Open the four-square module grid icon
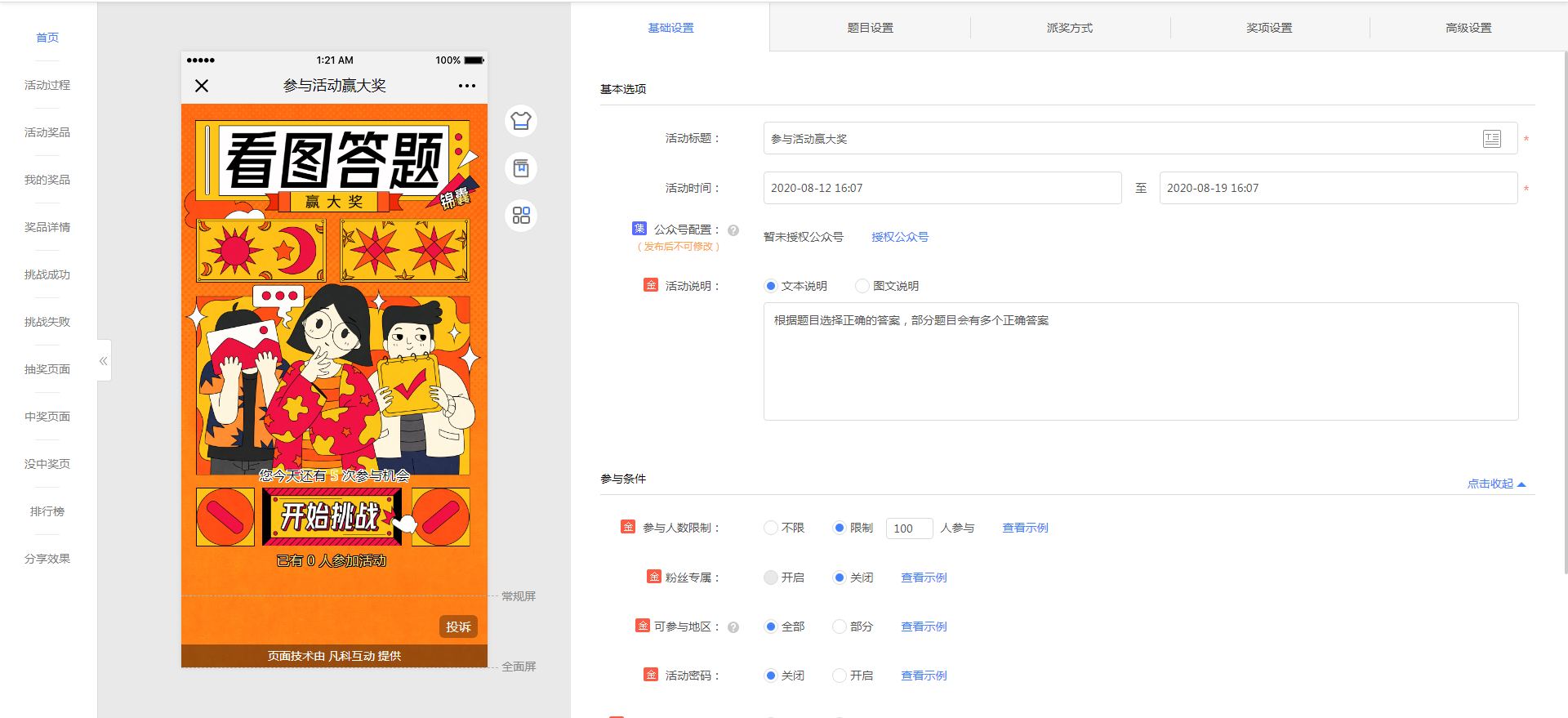Screen dimensions: 1568x718 click(x=521, y=216)
